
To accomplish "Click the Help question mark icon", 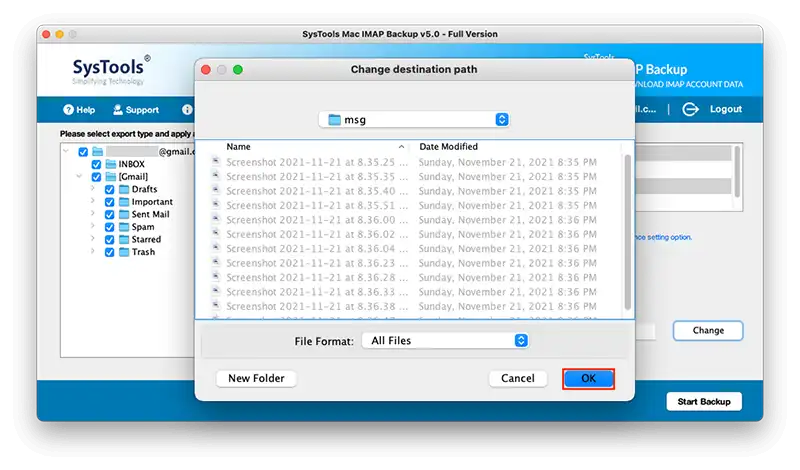I will pyautogui.click(x=68, y=110).
